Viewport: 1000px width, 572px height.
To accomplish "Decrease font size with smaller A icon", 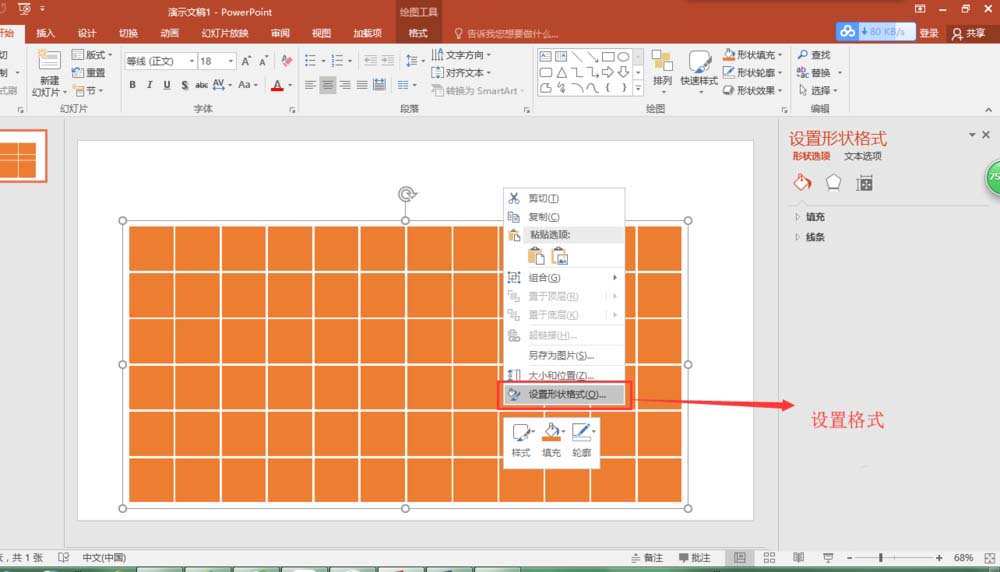I will [x=263, y=62].
